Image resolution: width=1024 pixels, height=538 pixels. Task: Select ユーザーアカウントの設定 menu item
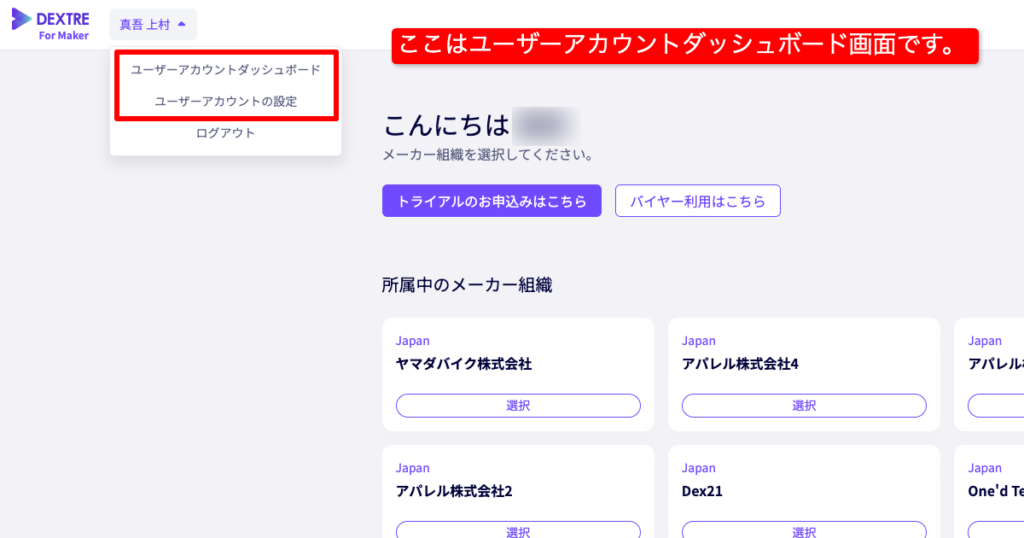coord(226,101)
